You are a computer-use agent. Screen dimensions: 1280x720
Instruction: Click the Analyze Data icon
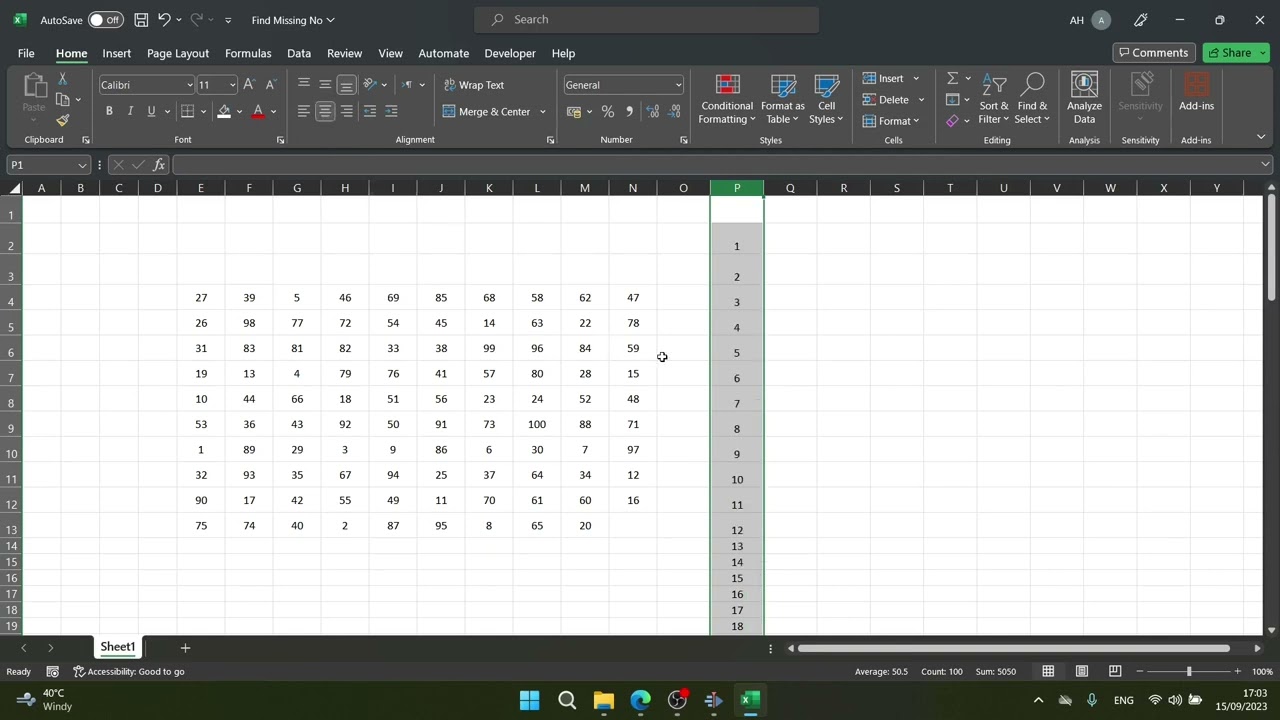pos(1084,98)
